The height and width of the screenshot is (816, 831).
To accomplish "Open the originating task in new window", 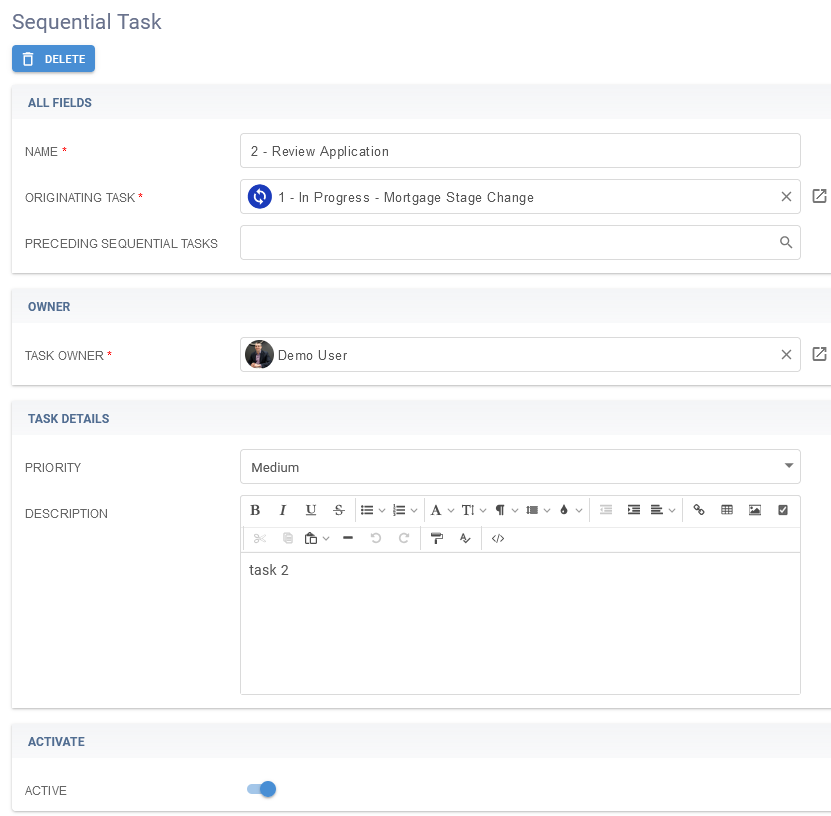I will coord(819,197).
